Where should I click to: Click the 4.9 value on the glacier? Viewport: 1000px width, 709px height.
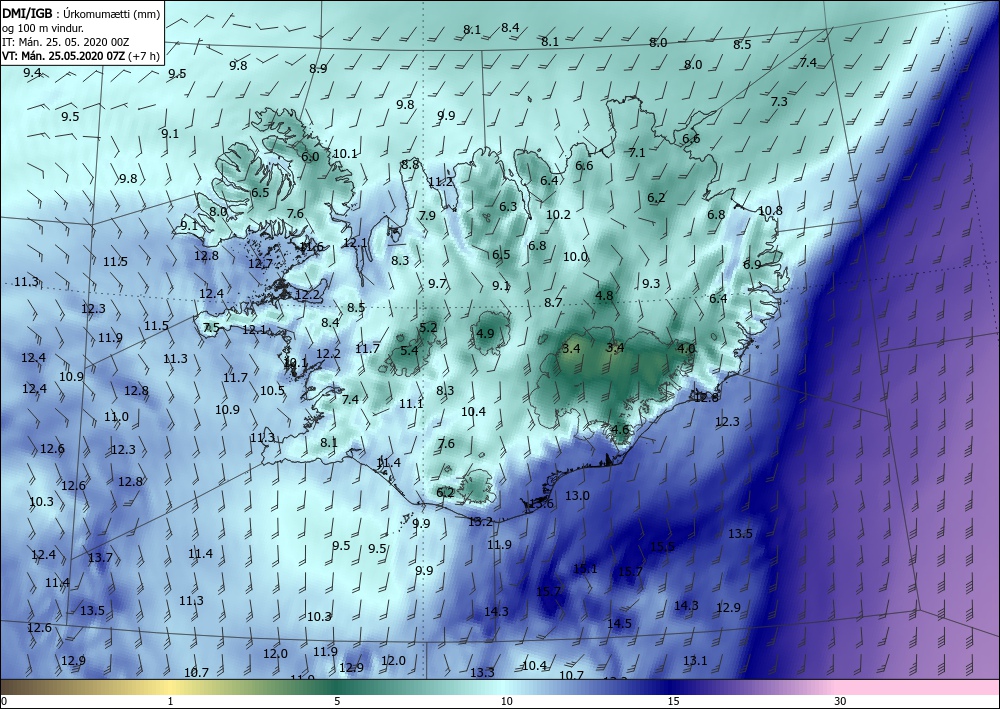485,333
